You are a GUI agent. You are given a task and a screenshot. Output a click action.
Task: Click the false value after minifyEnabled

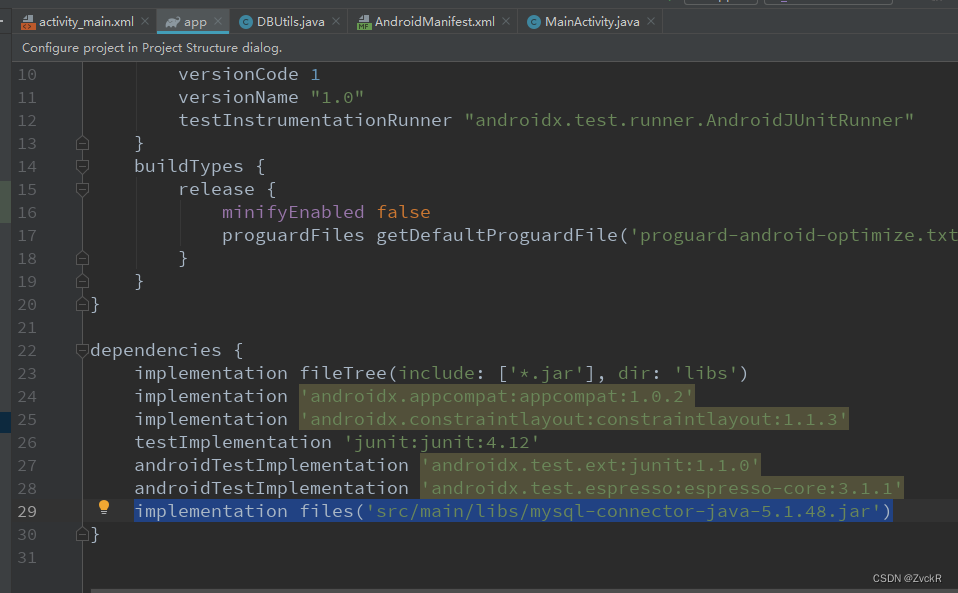[x=403, y=213]
